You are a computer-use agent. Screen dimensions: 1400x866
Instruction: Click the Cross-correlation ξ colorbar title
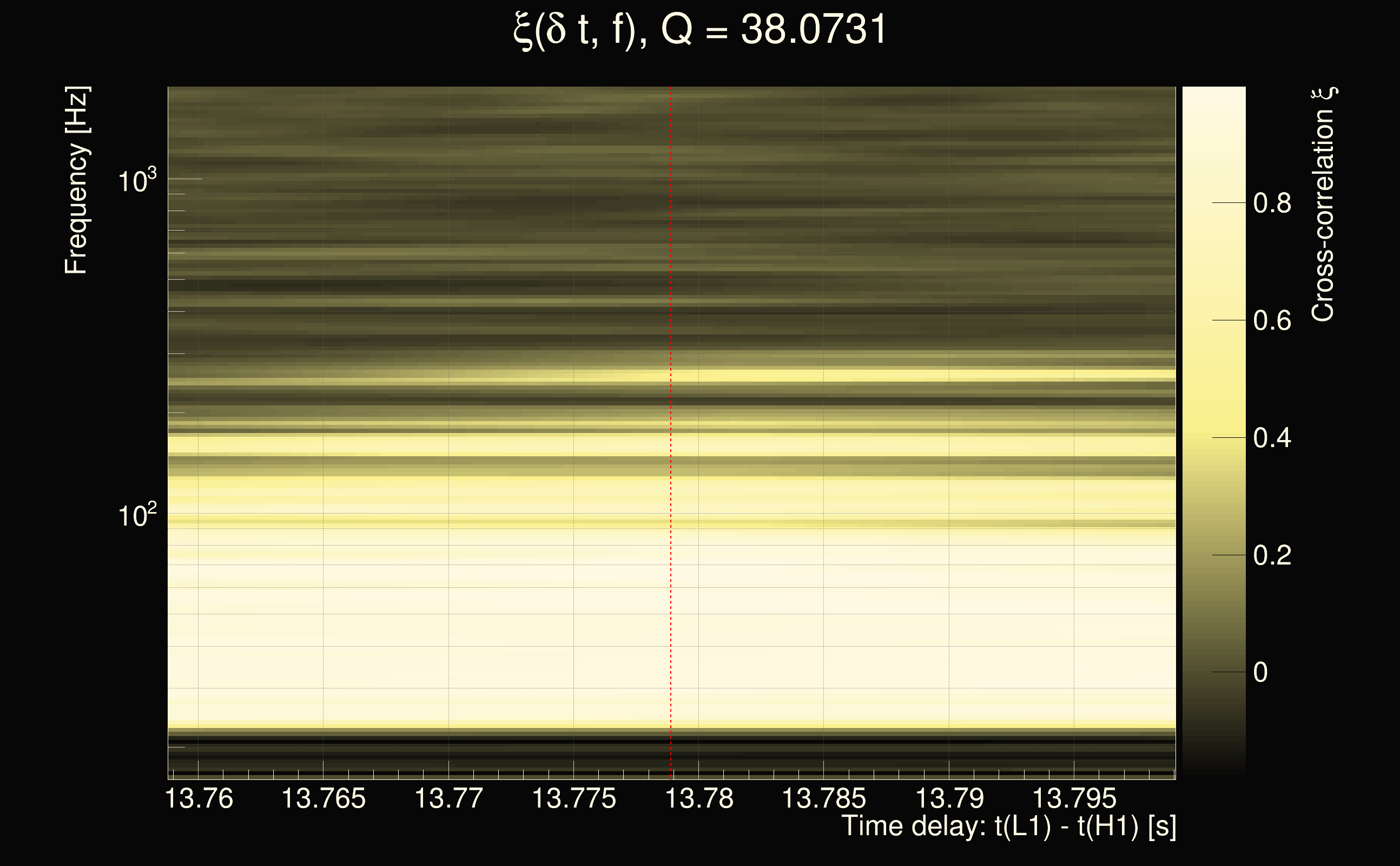coord(1323,204)
